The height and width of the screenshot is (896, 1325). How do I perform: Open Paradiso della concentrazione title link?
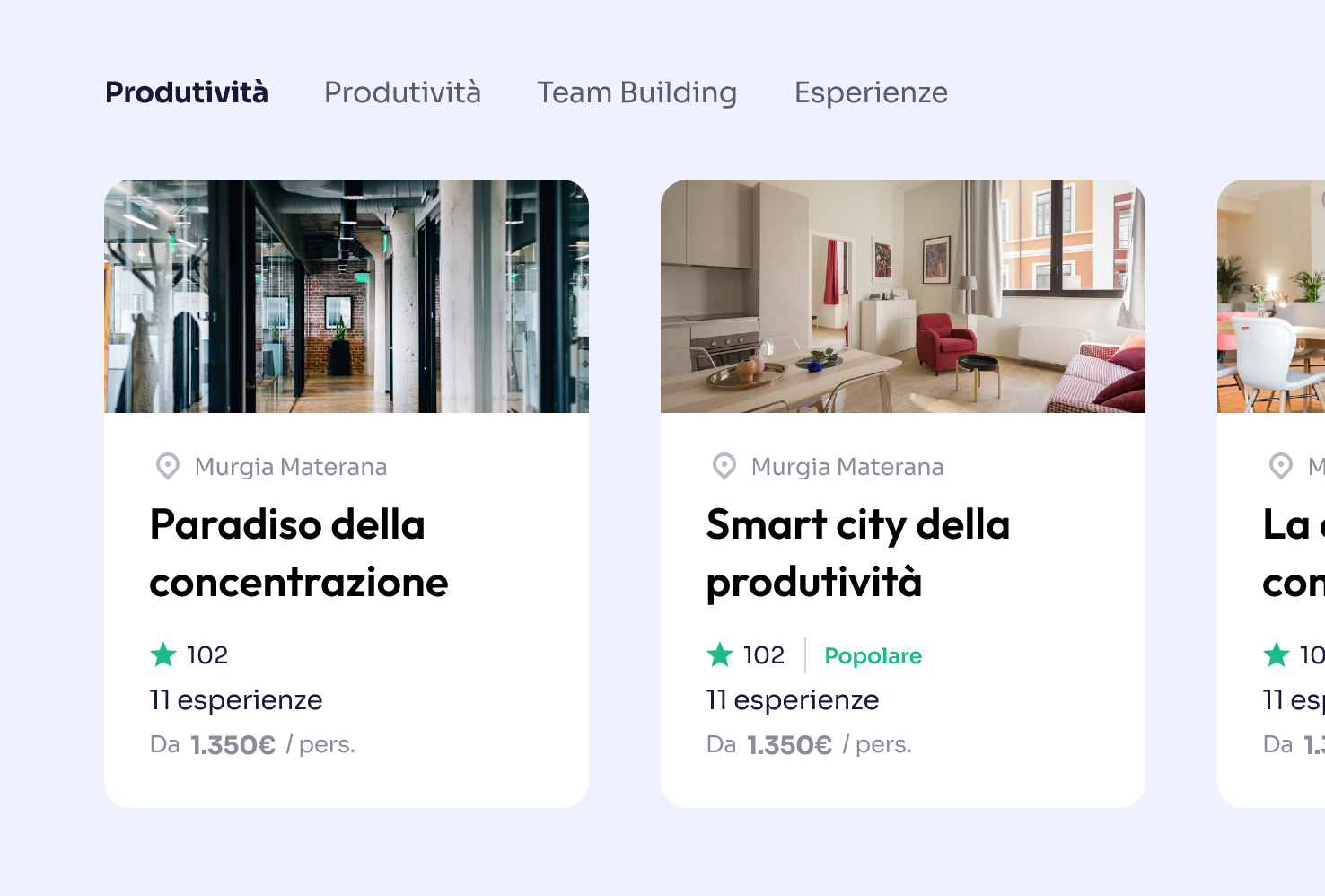point(299,553)
